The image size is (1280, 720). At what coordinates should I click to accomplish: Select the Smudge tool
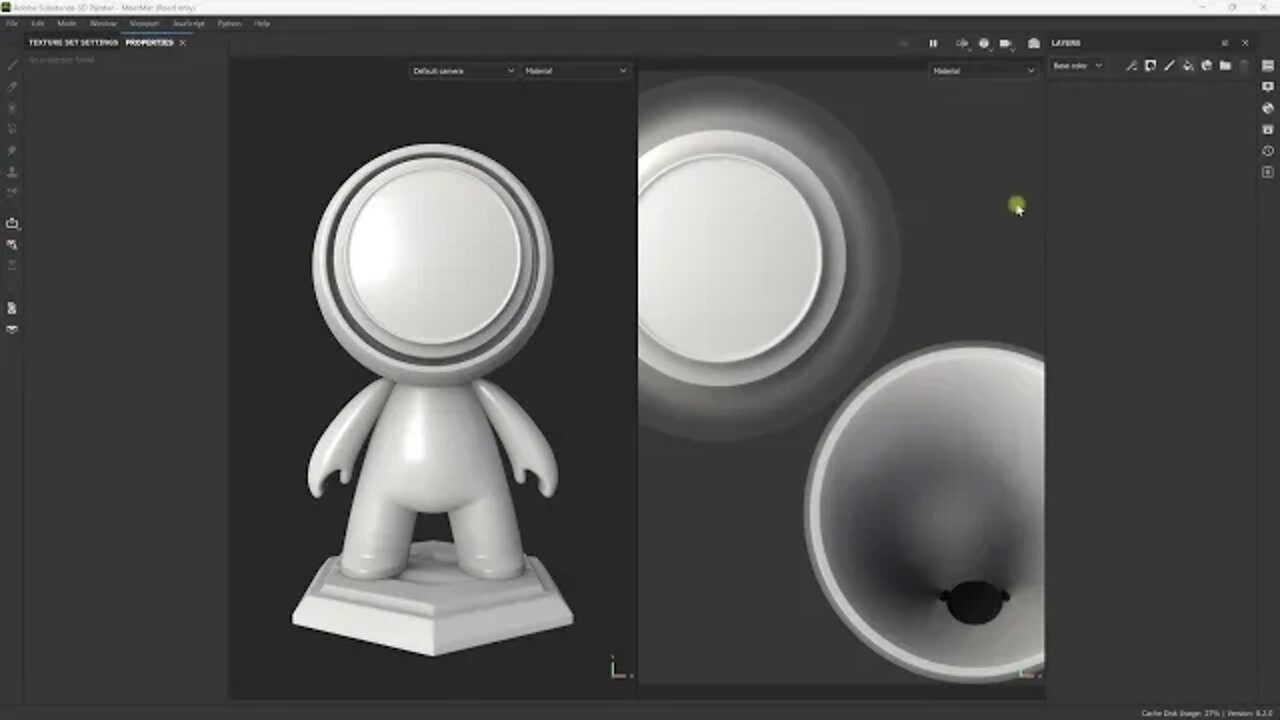pos(12,150)
